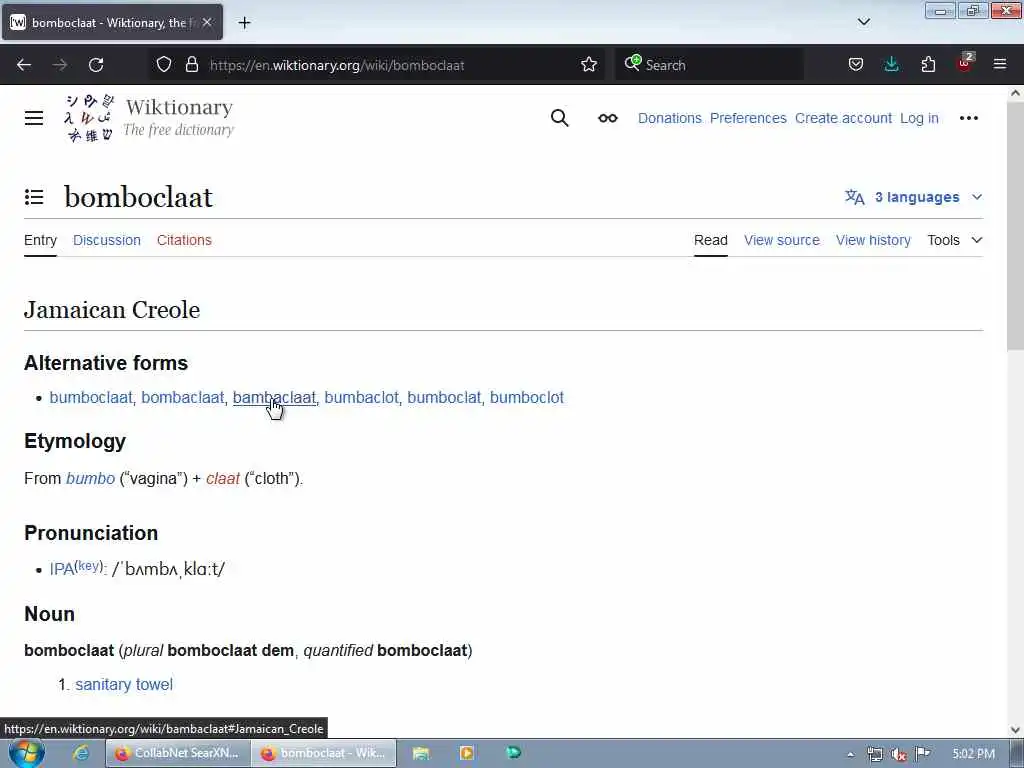1024x768 pixels.
Task: Go back to the previous page
Action: point(24,65)
